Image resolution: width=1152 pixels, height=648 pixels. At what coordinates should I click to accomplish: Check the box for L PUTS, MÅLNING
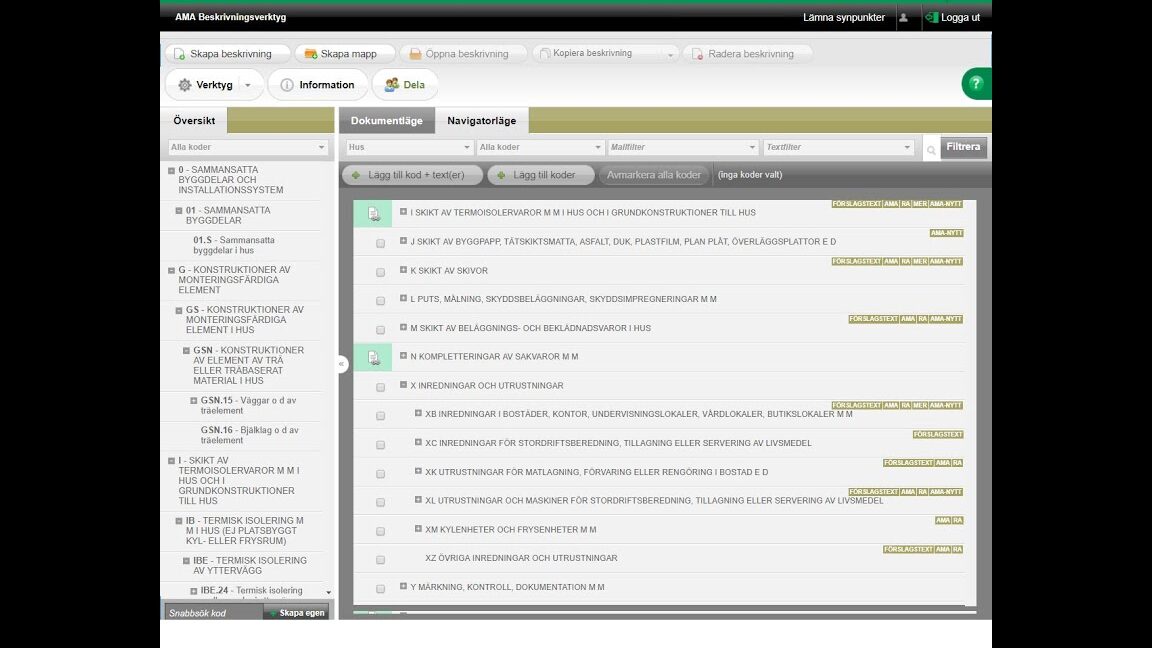click(x=381, y=300)
